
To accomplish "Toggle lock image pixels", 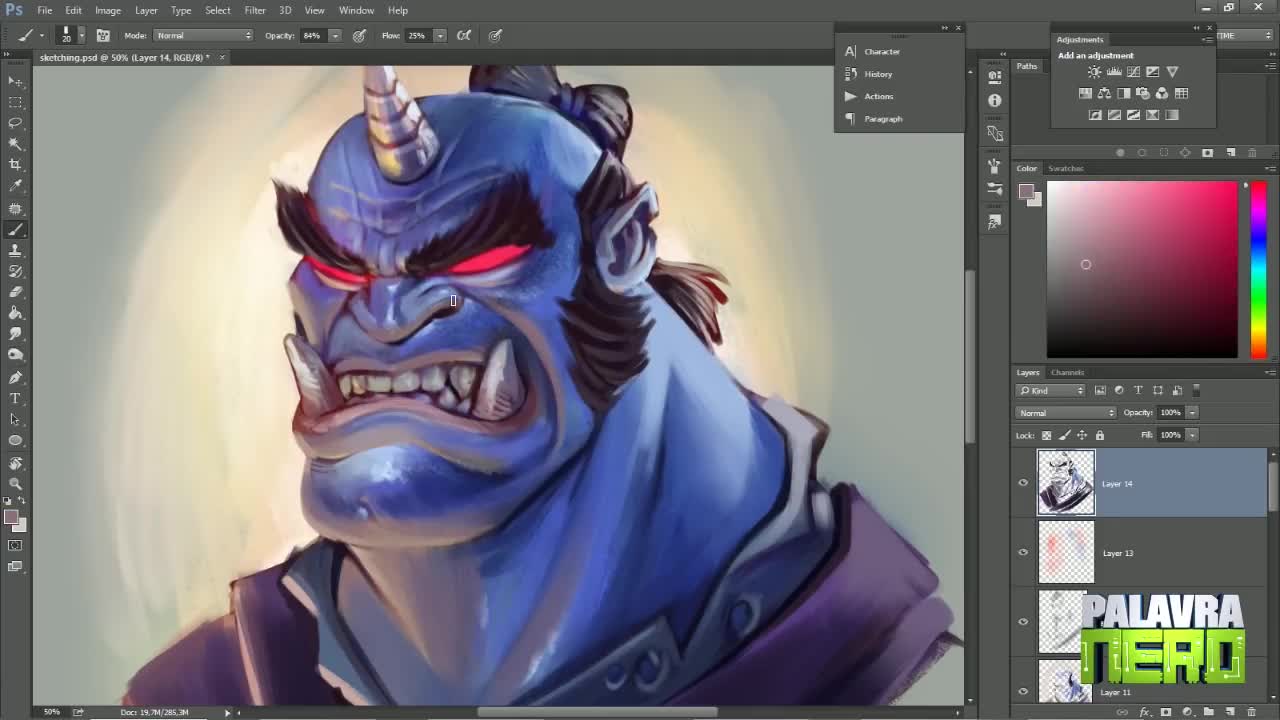I will point(1065,435).
